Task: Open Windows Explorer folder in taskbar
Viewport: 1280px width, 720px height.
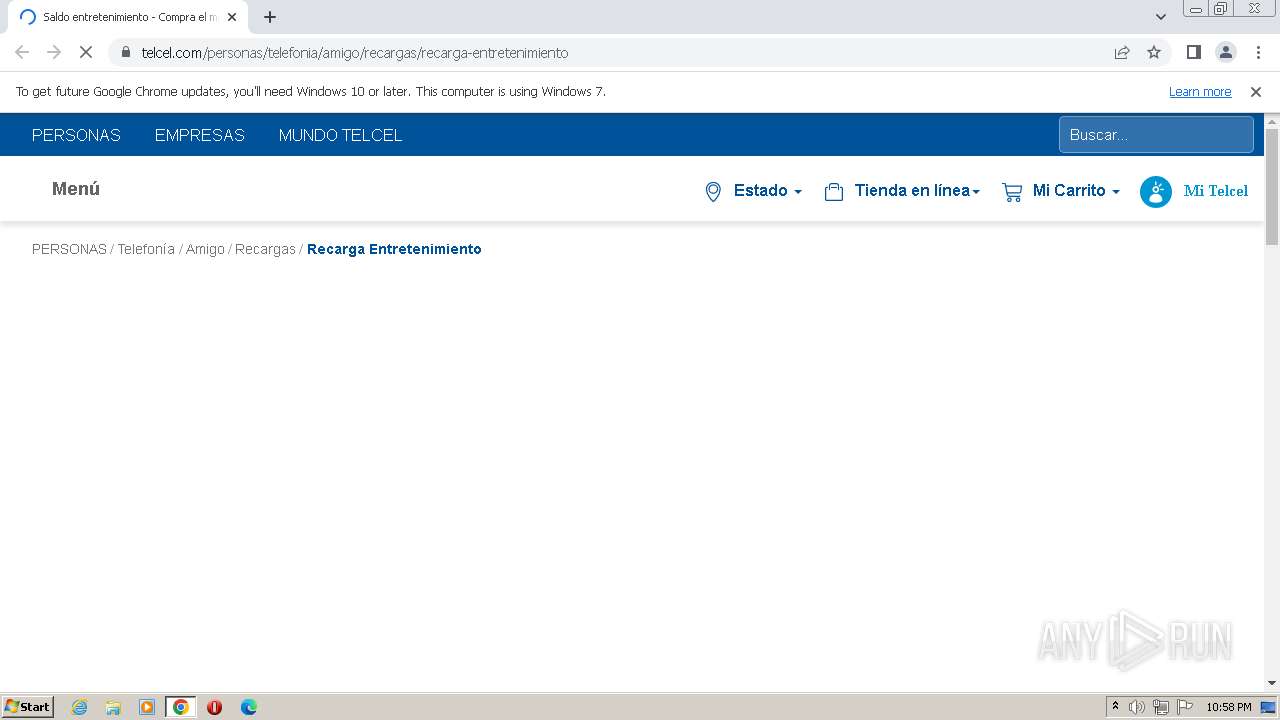Action: [113, 707]
